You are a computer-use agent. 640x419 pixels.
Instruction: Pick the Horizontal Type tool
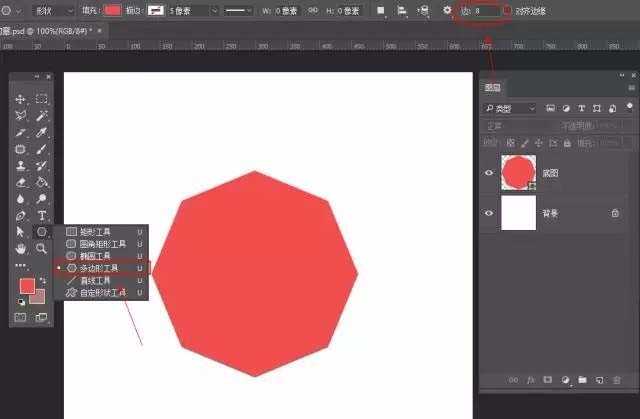[x=42, y=215]
